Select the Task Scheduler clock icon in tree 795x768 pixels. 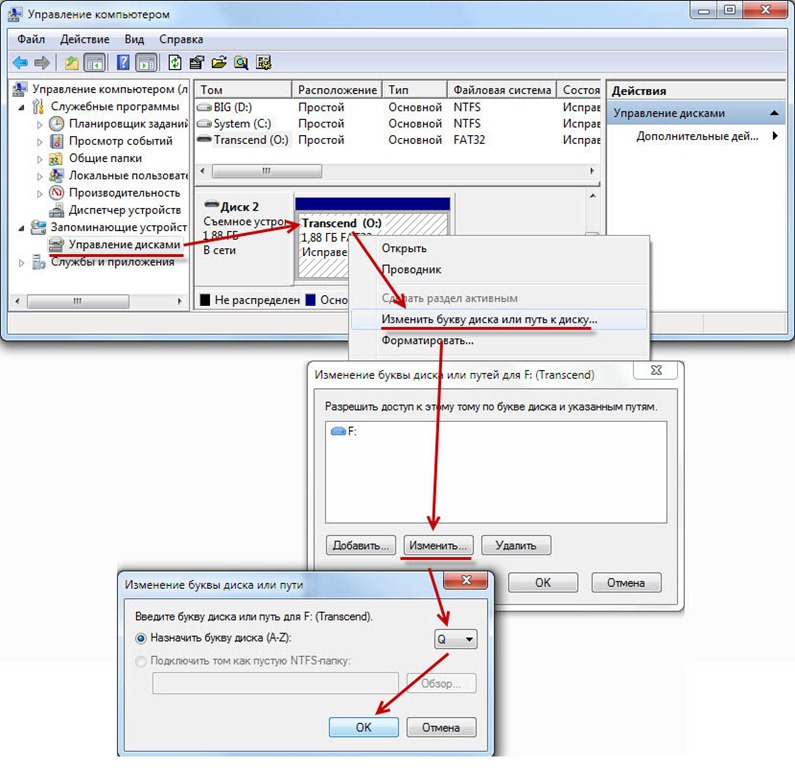pyautogui.click(x=57, y=124)
